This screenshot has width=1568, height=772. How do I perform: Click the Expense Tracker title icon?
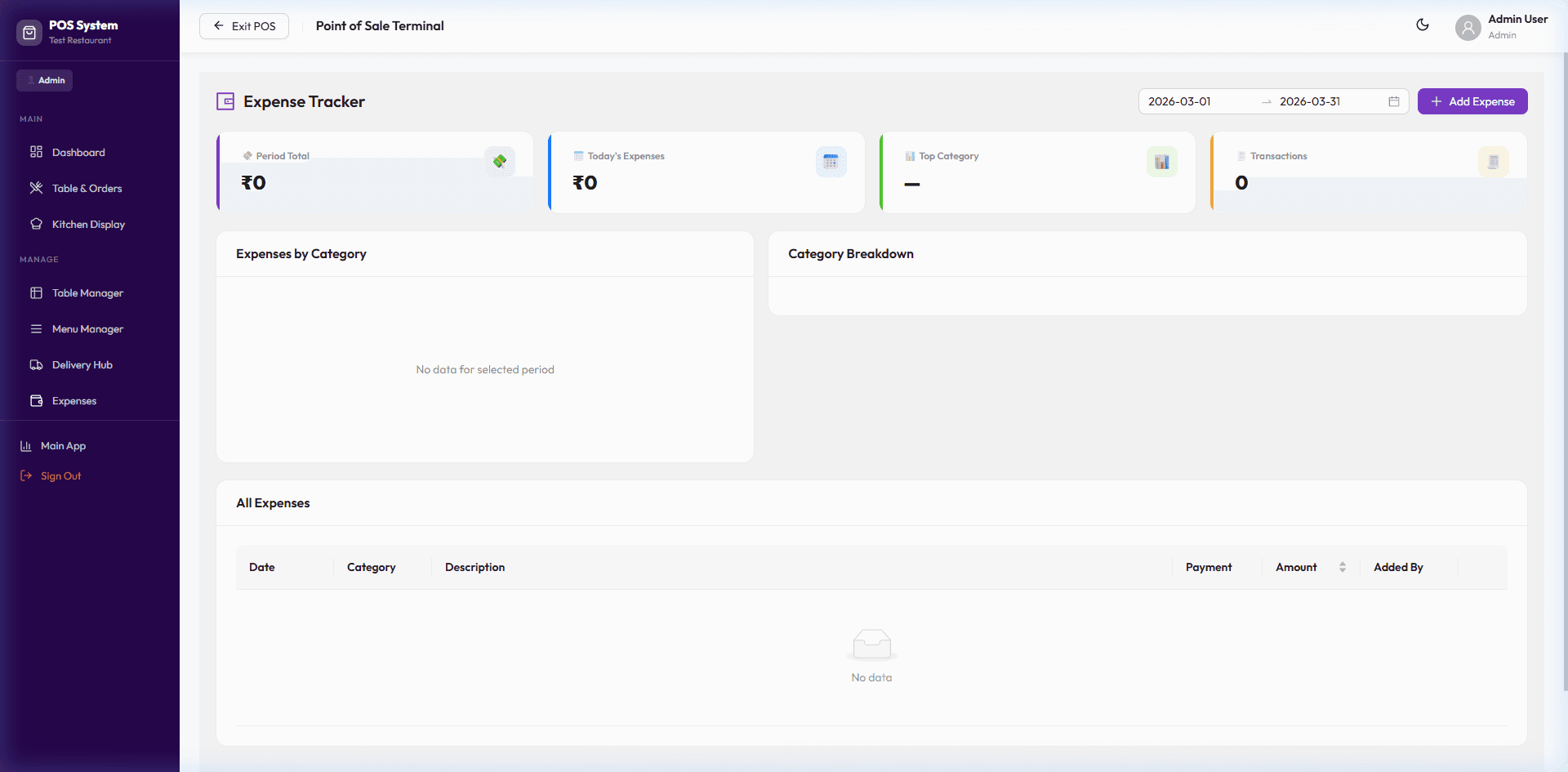(225, 101)
